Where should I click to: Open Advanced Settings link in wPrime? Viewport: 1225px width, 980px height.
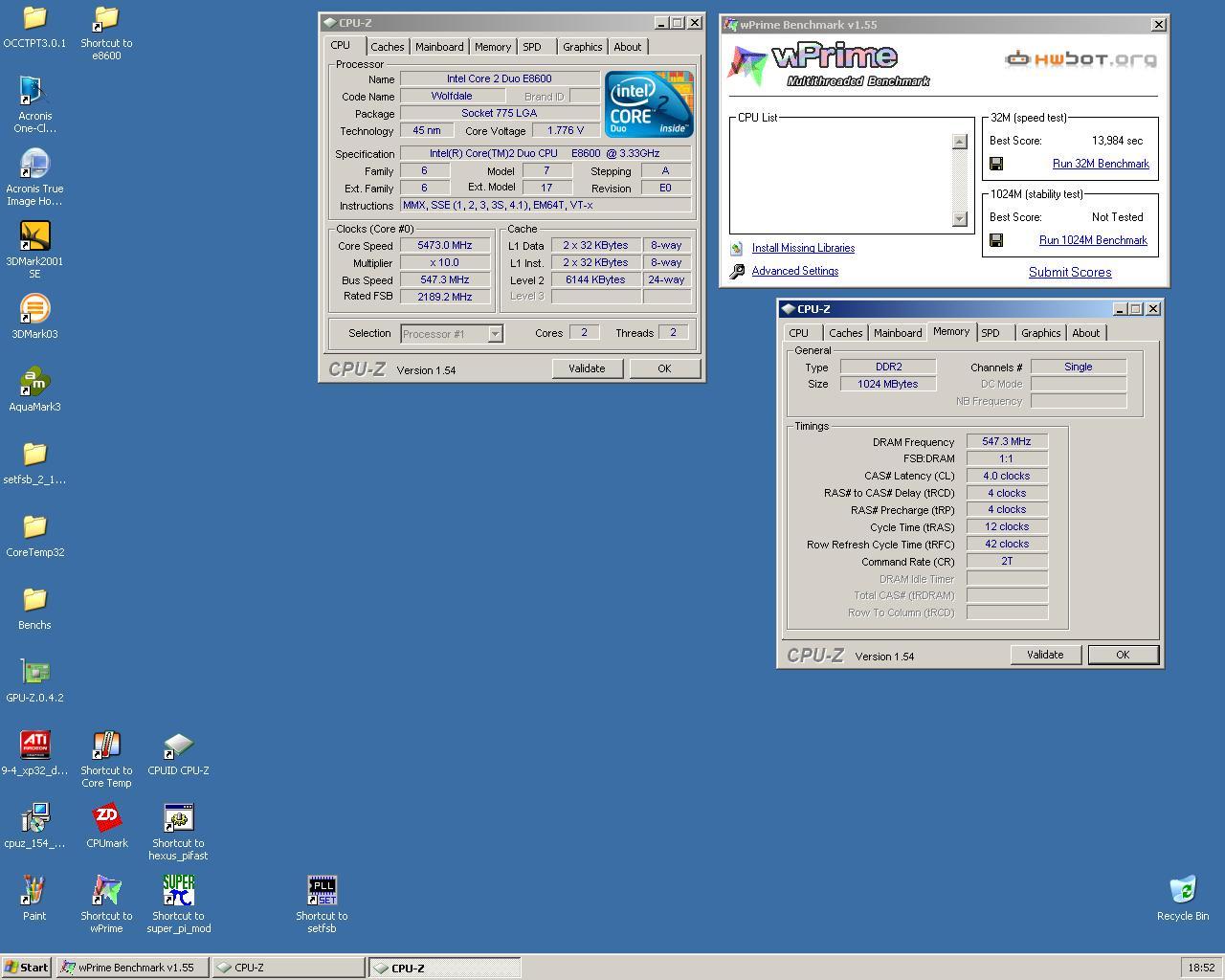[x=794, y=271]
